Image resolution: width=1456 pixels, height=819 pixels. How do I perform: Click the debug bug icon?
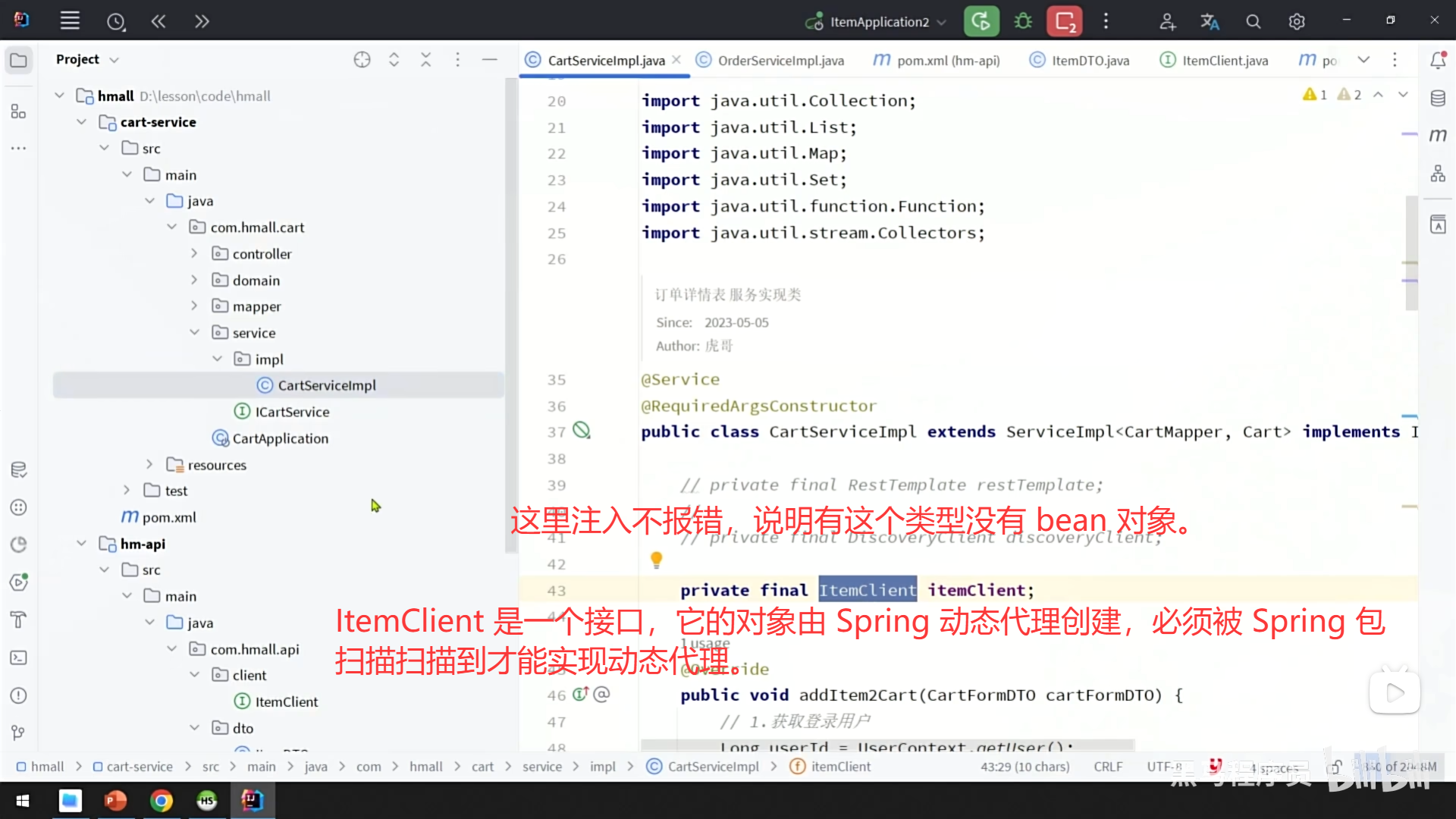(1023, 21)
